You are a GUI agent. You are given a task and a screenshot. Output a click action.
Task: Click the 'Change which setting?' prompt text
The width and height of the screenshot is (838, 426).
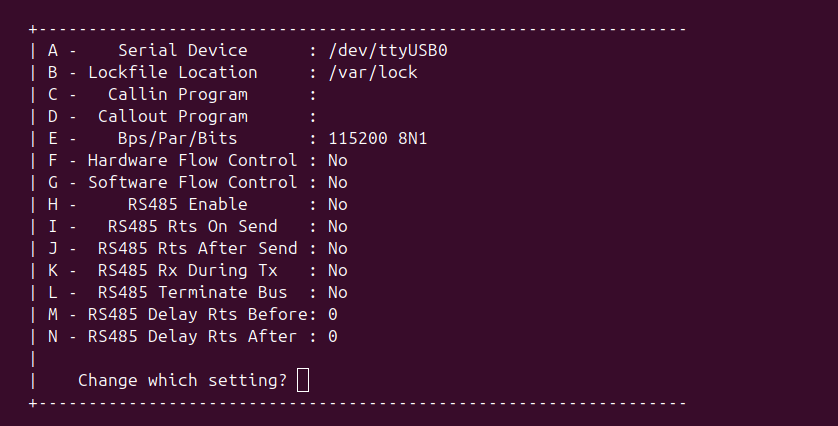tap(182, 380)
